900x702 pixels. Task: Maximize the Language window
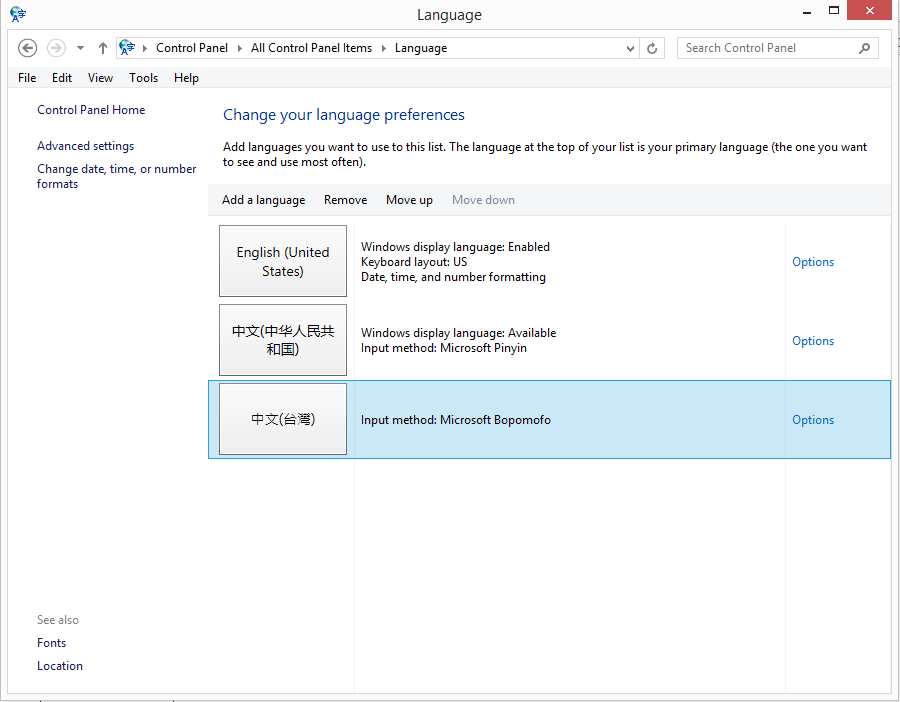(834, 10)
